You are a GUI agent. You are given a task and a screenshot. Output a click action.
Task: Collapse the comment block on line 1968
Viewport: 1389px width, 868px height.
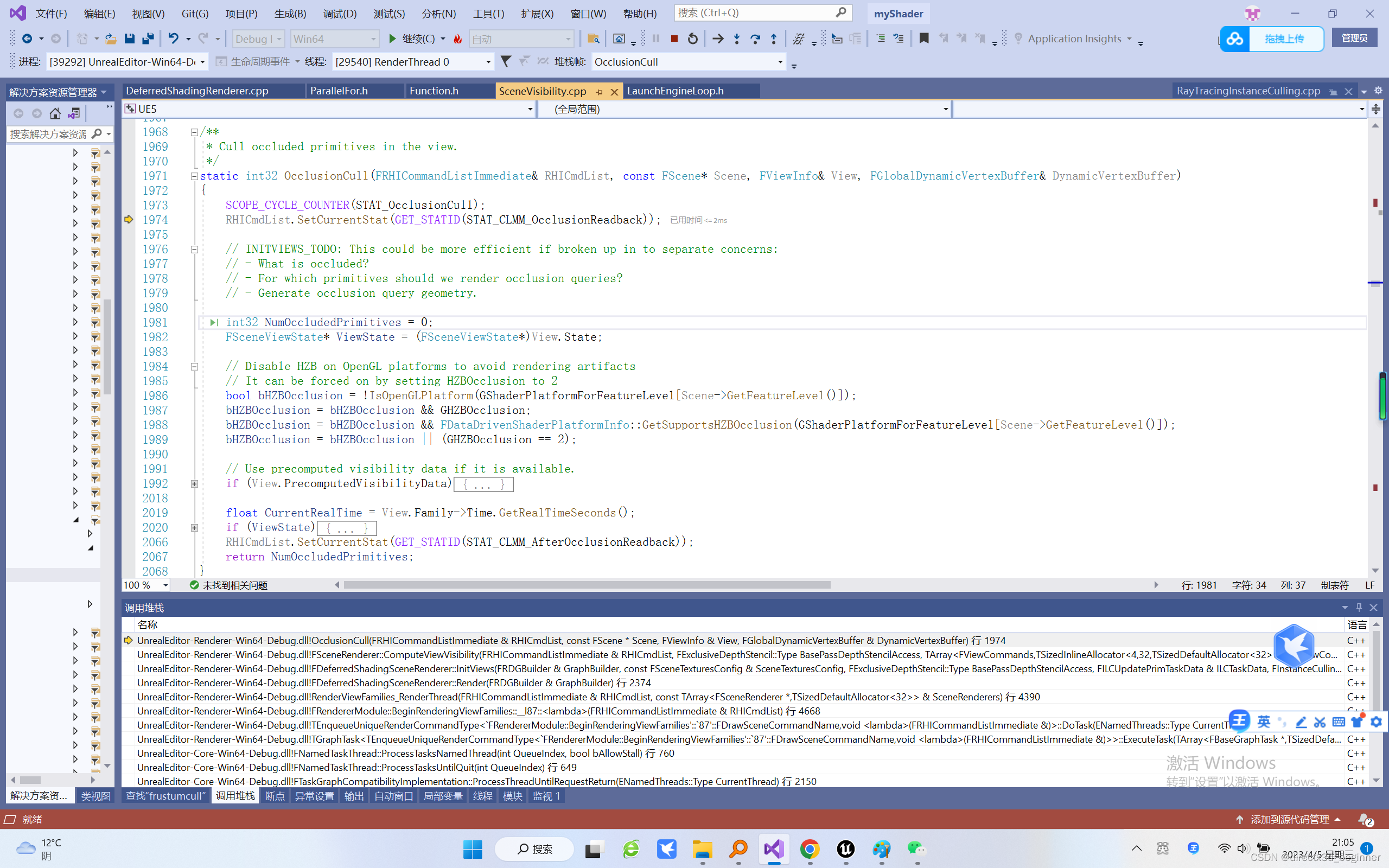[194, 132]
